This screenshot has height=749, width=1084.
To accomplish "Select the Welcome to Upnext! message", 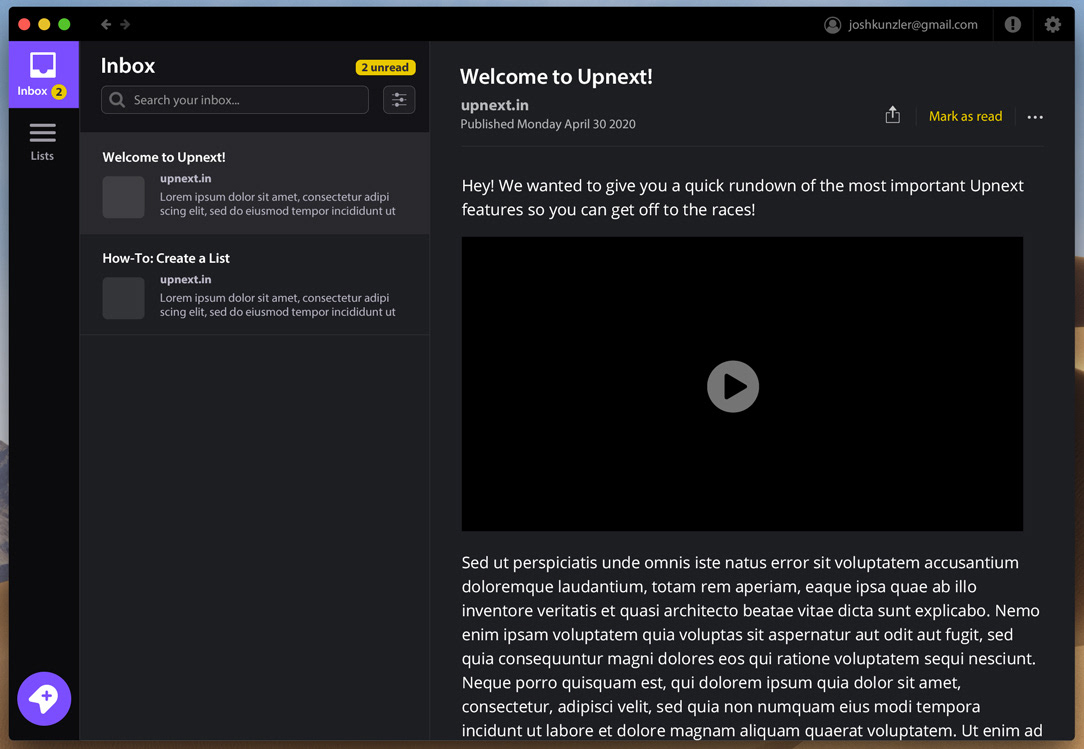I will tap(254, 183).
